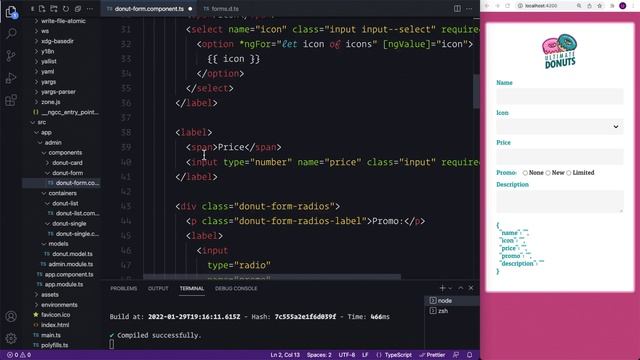
Task: Click the Ln 2, Col 13 status item
Action: click(x=285, y=355)
